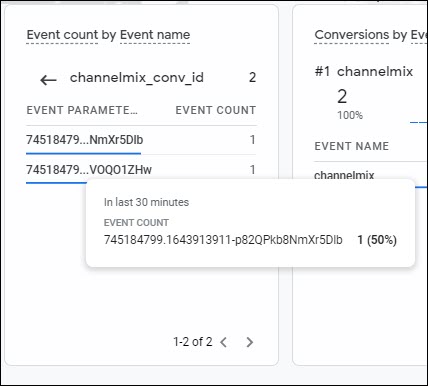Click the blue bar under NmXr5Dlb row
Image resolution: width=428 pixels, height=386 pixels.
pos(83,154)
